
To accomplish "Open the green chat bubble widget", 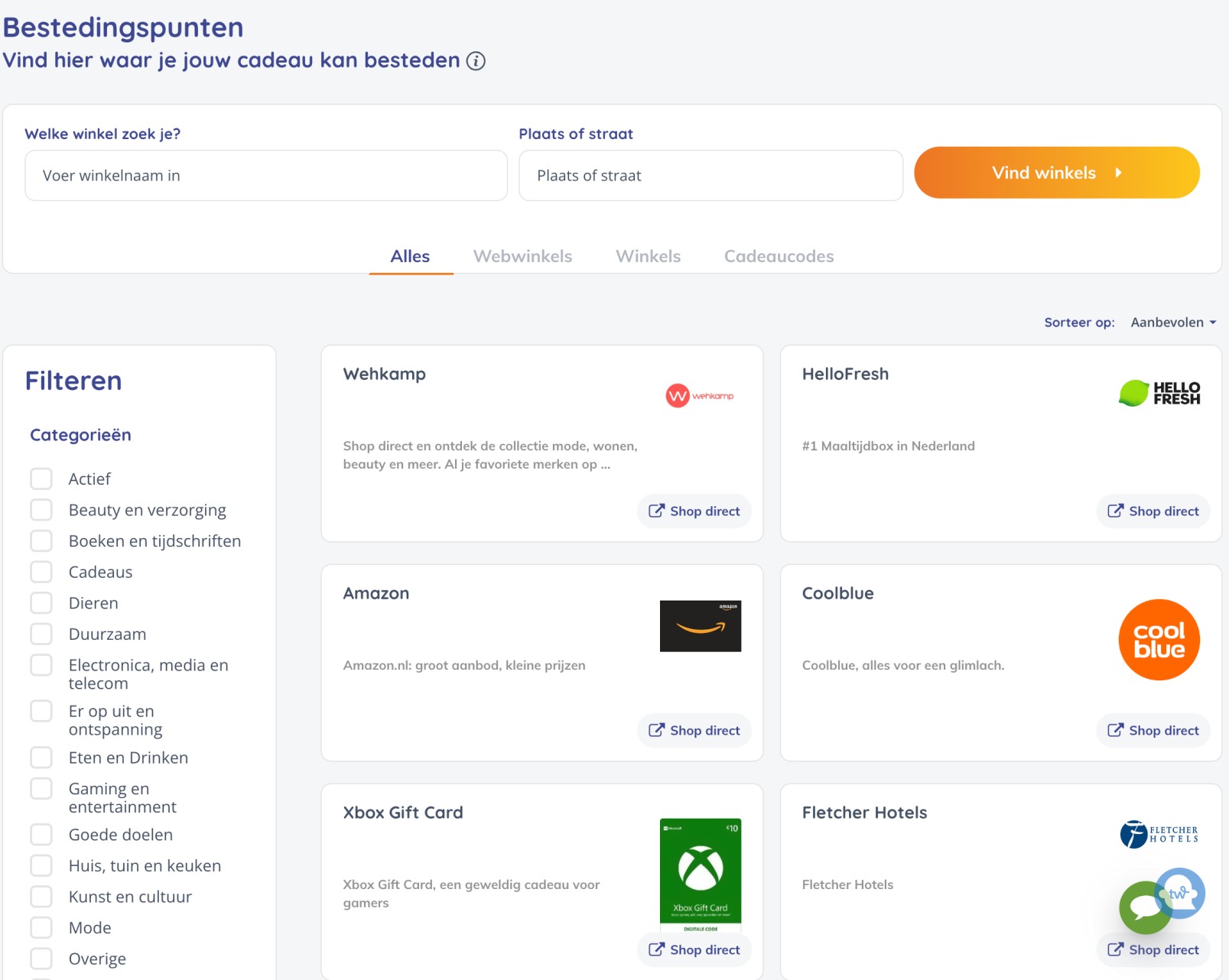I will pos(1145,907).
